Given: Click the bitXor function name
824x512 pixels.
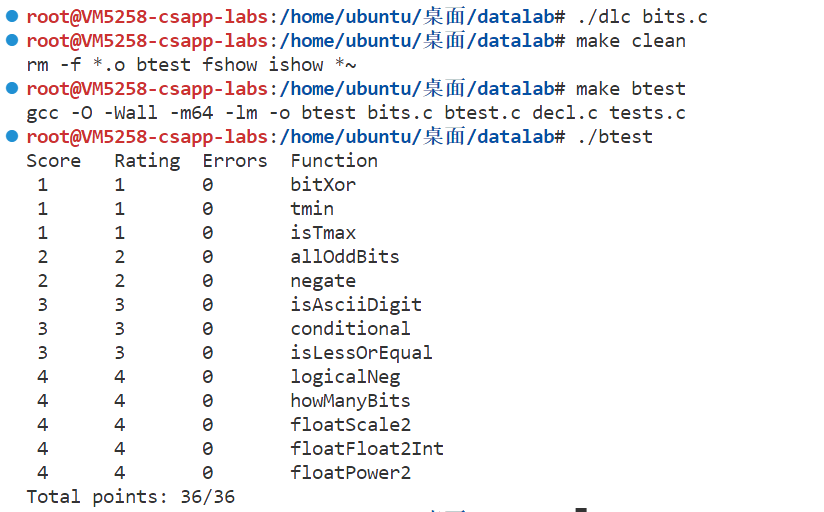Looking at the screenshot, I should [323, 185].
